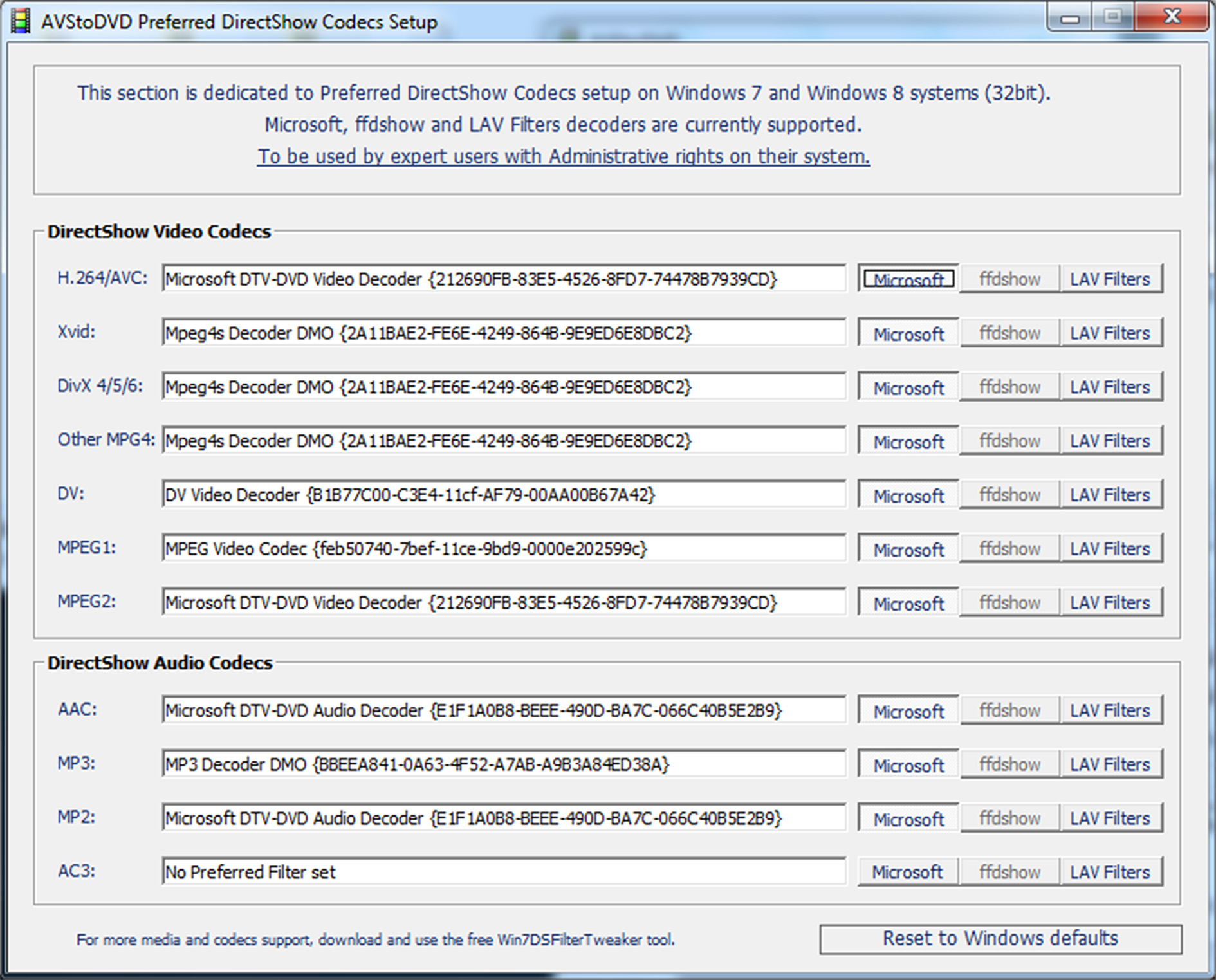This screenshot has height=980, width=1216.
Task: Select ffdshow for MPEG2
Action: click(1009, 603)
